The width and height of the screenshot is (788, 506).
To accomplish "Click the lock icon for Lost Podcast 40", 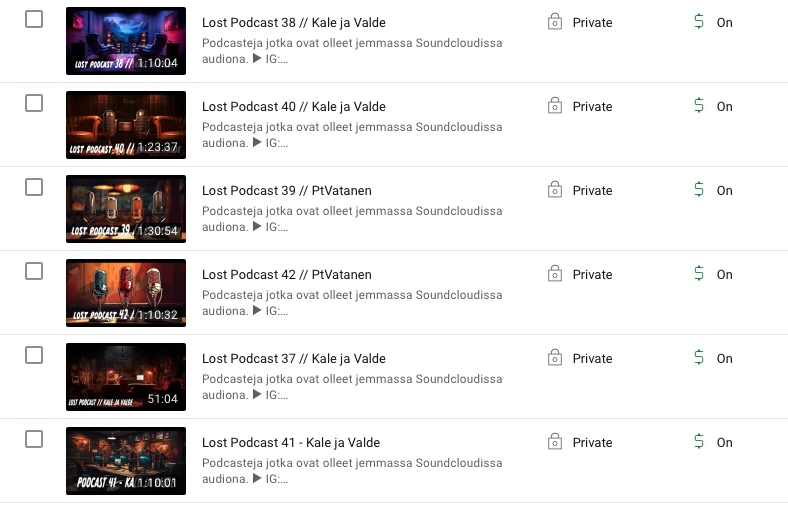I will pos(555,106).
